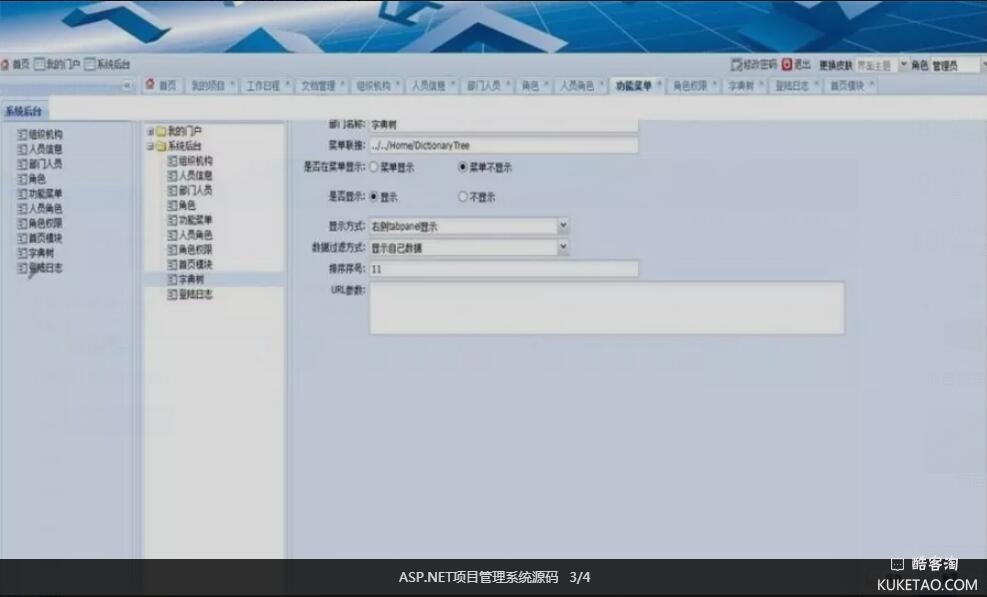Click the 角色权限 icon in the left sidebar
The width and height of the screenshot is (987, 597).
[x=22, y=223]
